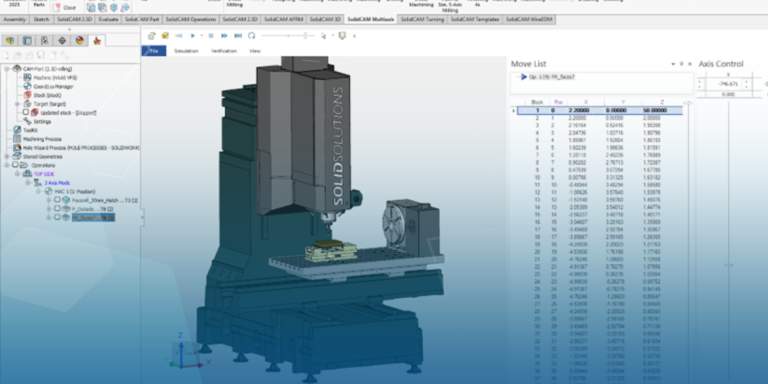Collapse the TOP SIDE node
The image size is (768, 384).
pyautogui.click(x=18, y=174)
